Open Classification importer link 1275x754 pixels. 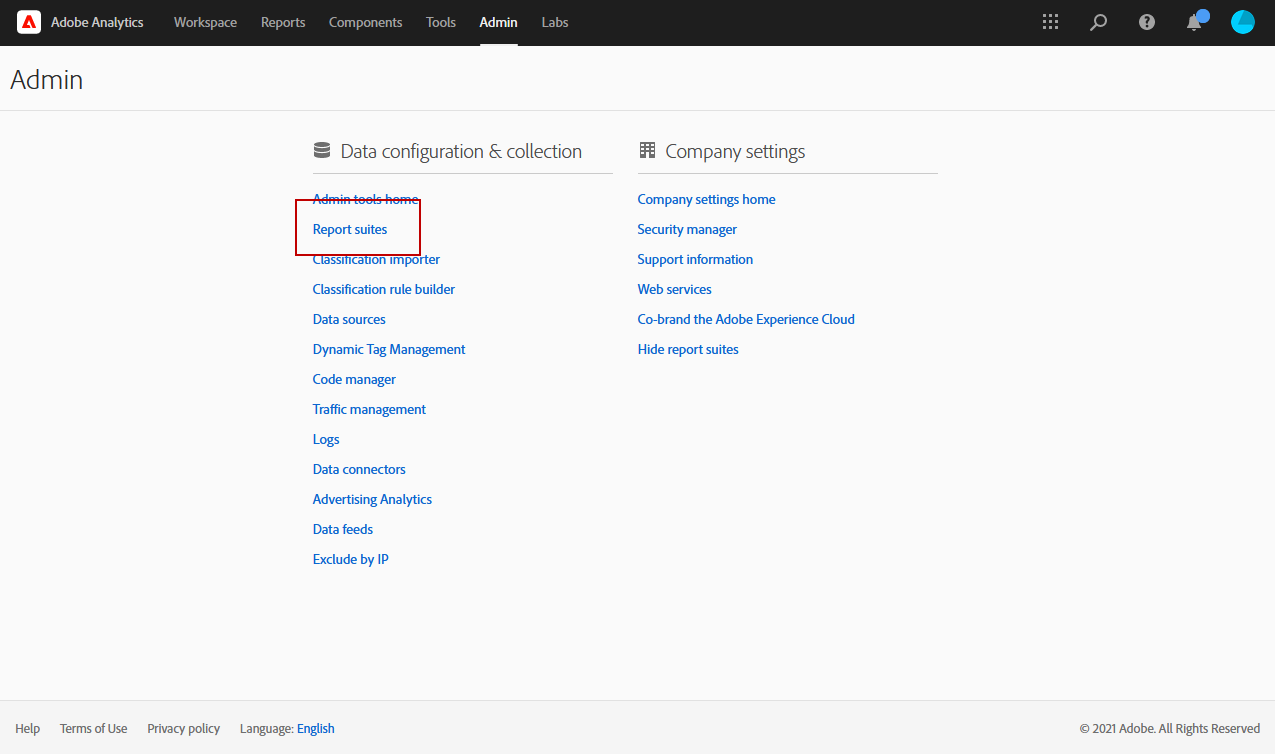pos(376,259)
